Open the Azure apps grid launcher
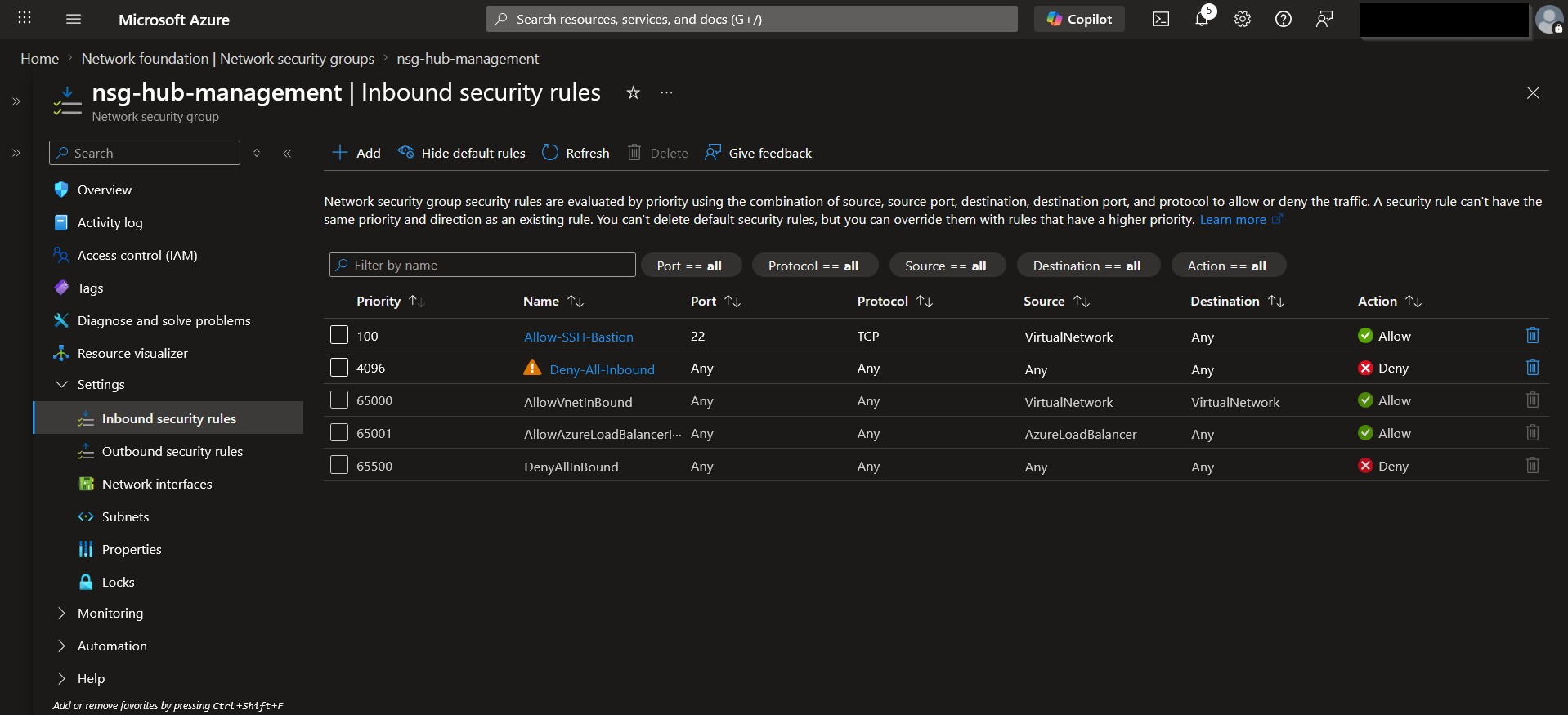 click(x=25, y=18)
